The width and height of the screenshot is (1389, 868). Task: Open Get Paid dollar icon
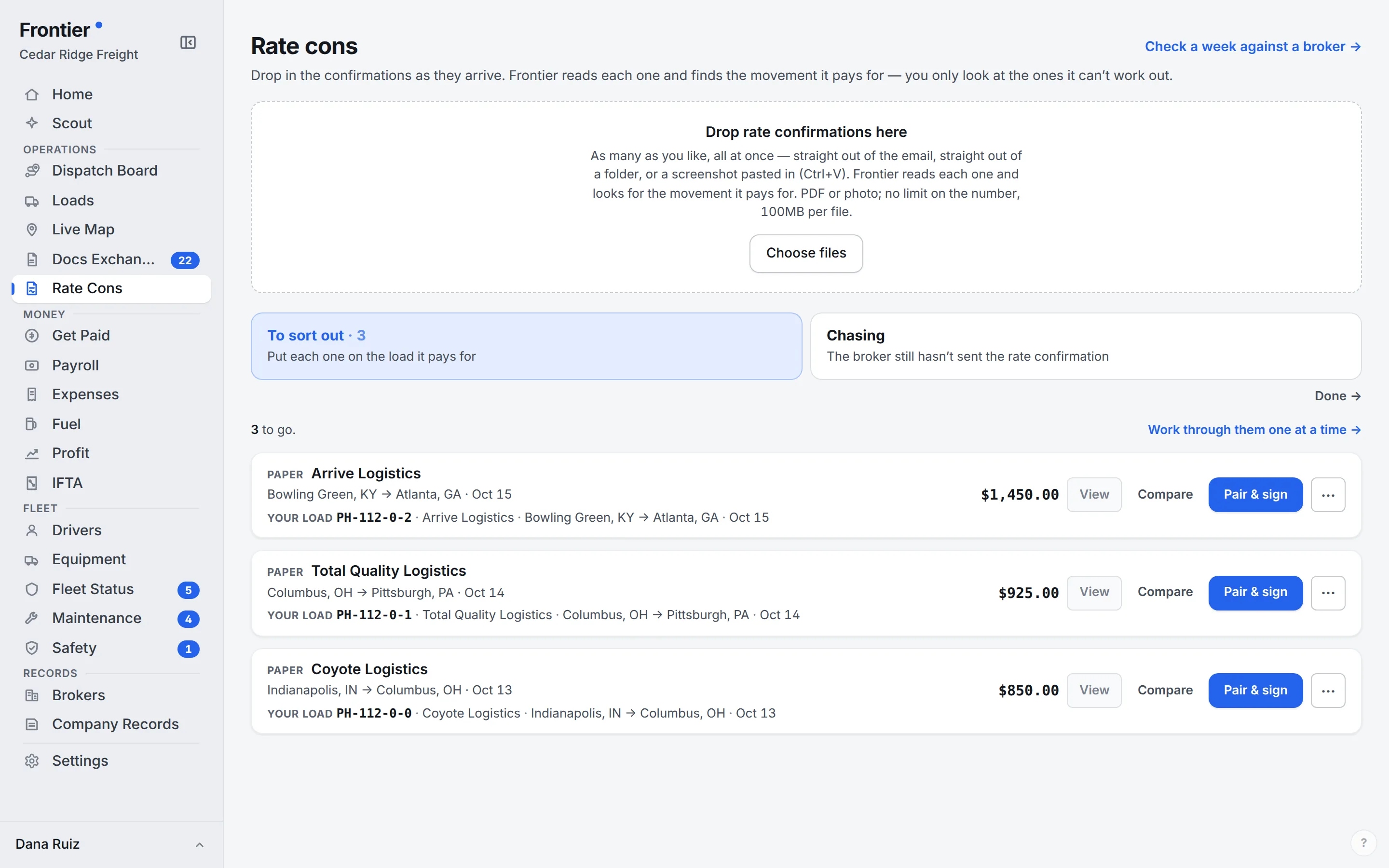coord(32,335)
